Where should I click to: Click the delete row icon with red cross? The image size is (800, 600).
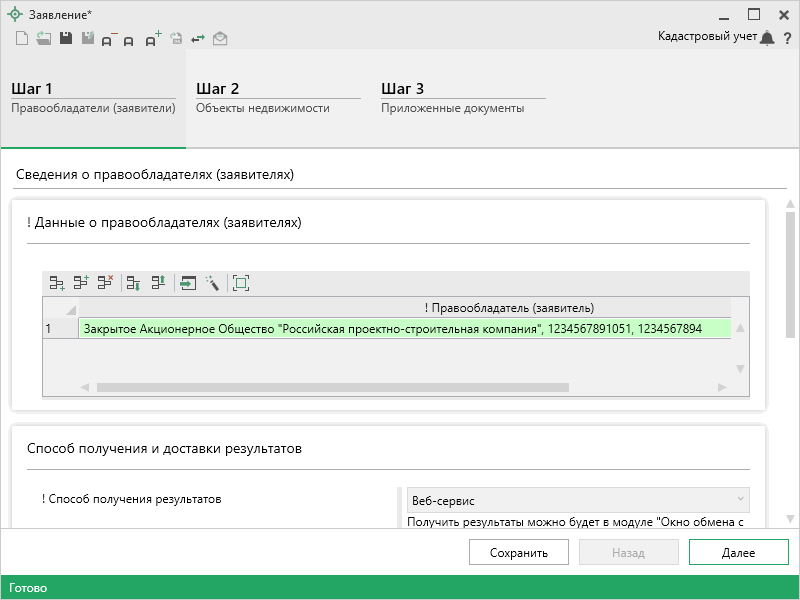105,283
